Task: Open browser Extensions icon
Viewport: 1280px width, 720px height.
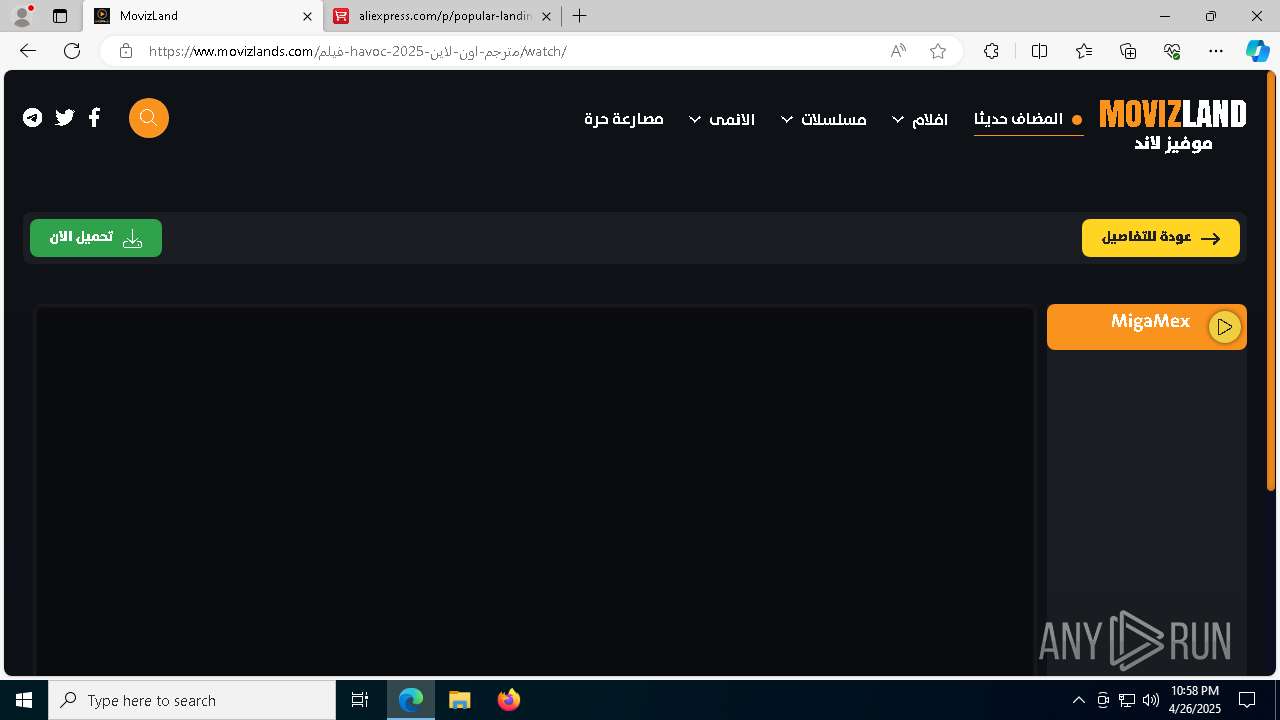Action: [991, 51]
